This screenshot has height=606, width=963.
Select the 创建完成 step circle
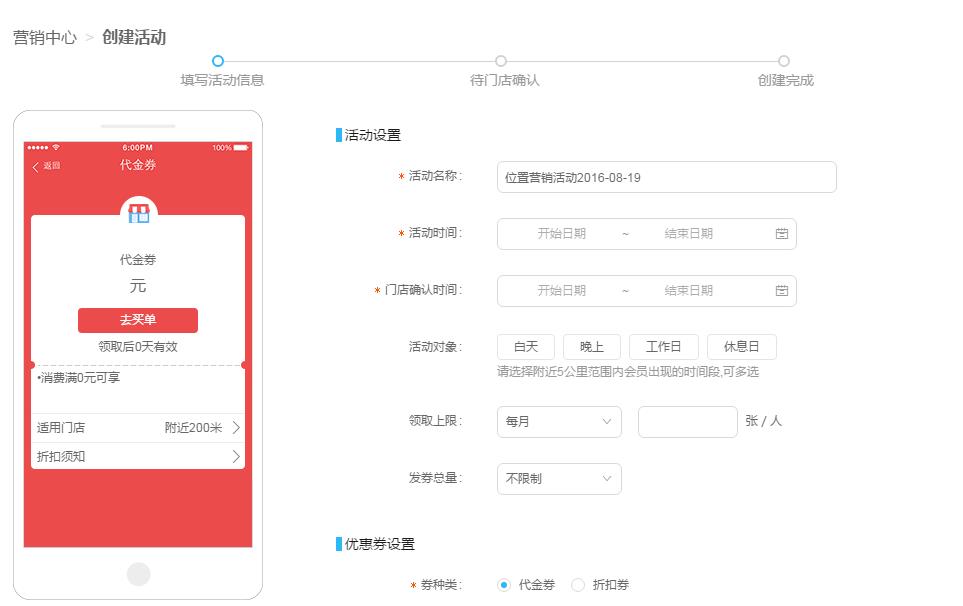784,61
